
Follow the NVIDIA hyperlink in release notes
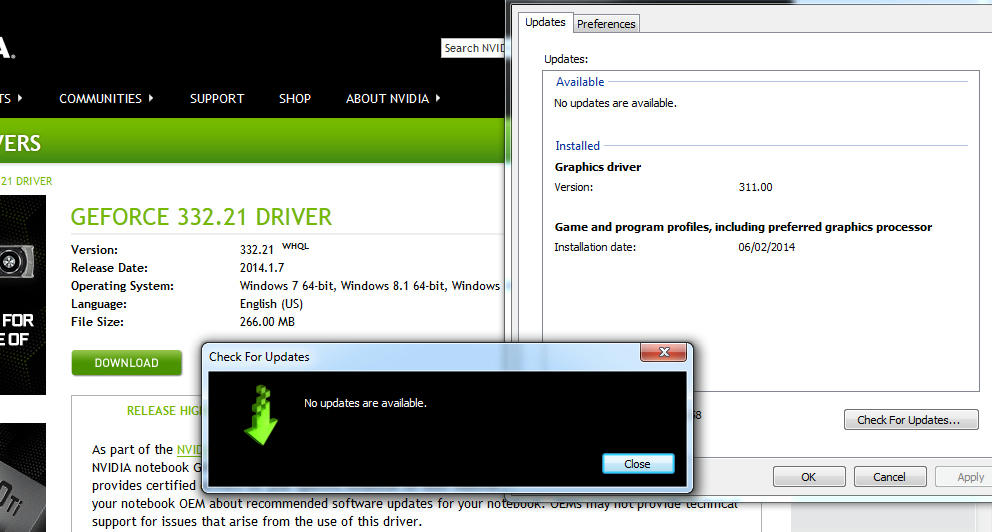[189, 450]
